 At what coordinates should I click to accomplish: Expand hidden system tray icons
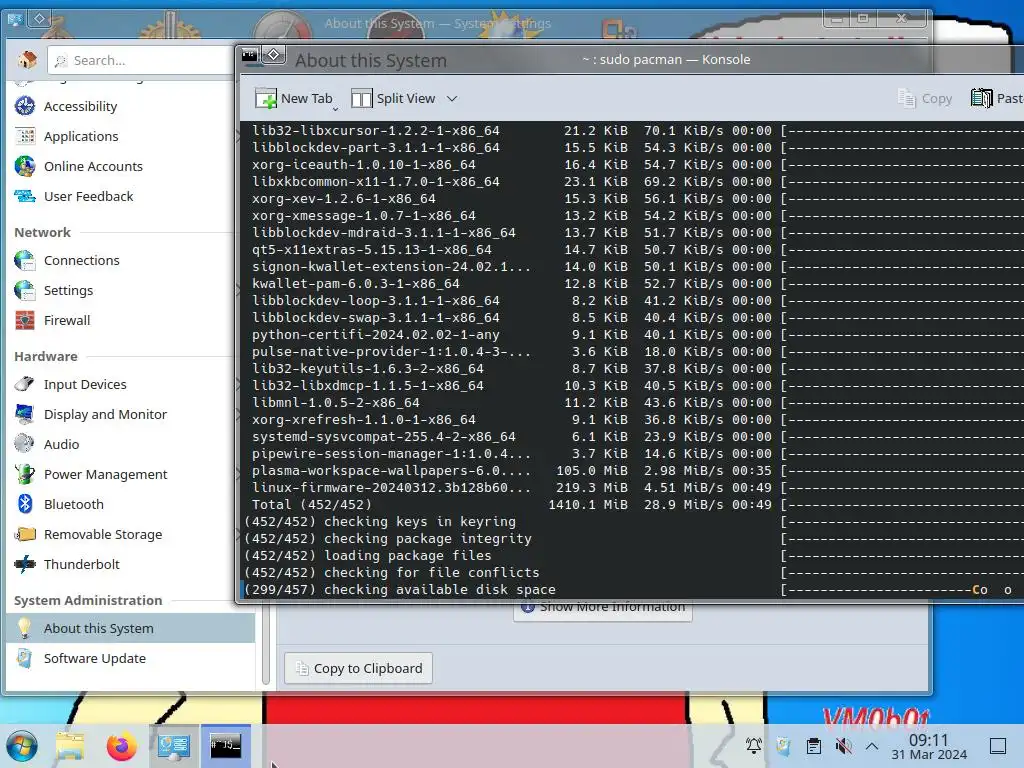point(872,746)
